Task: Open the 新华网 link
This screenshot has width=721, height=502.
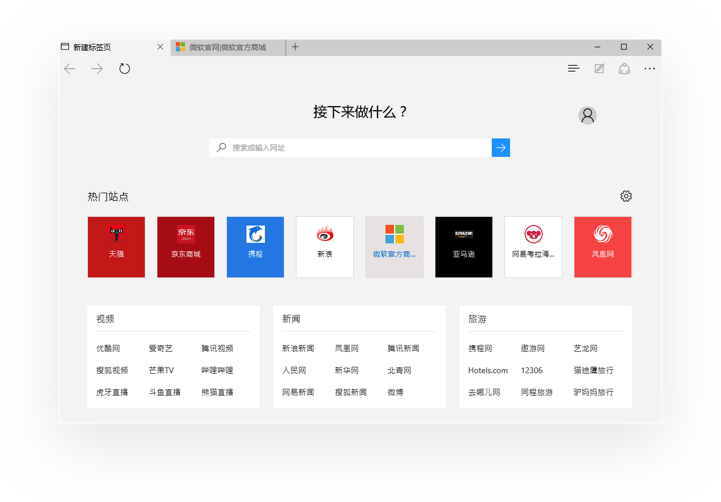Action: (347, 371)
